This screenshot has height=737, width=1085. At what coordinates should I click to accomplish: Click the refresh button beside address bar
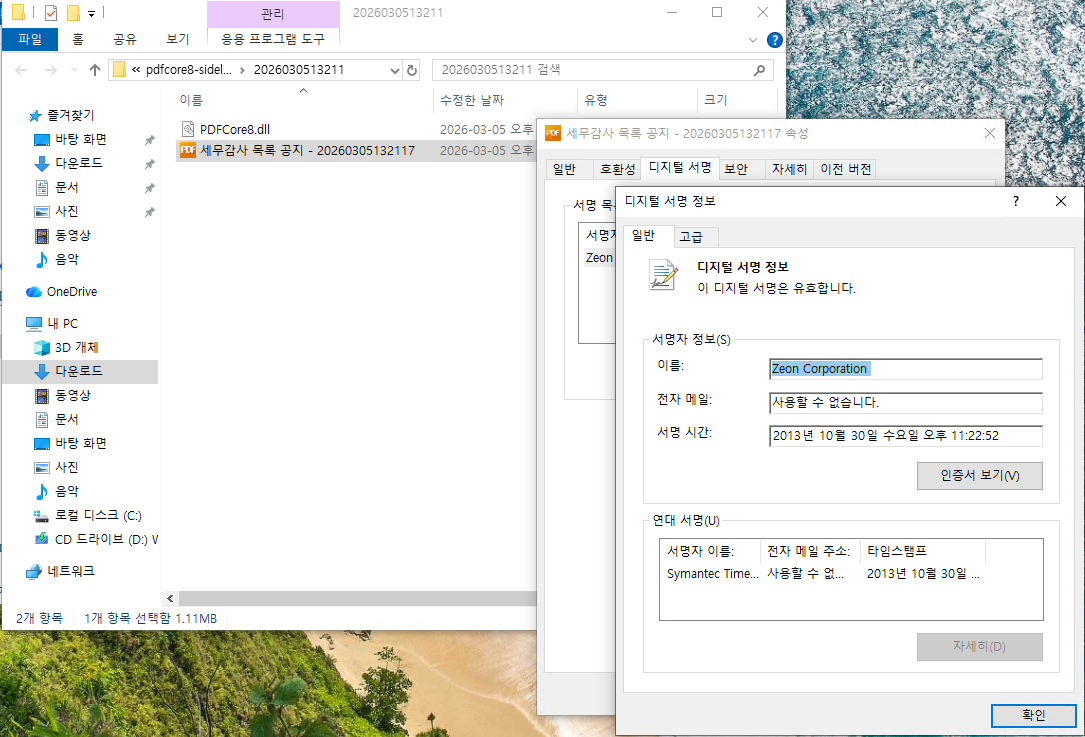coord(411,70)
